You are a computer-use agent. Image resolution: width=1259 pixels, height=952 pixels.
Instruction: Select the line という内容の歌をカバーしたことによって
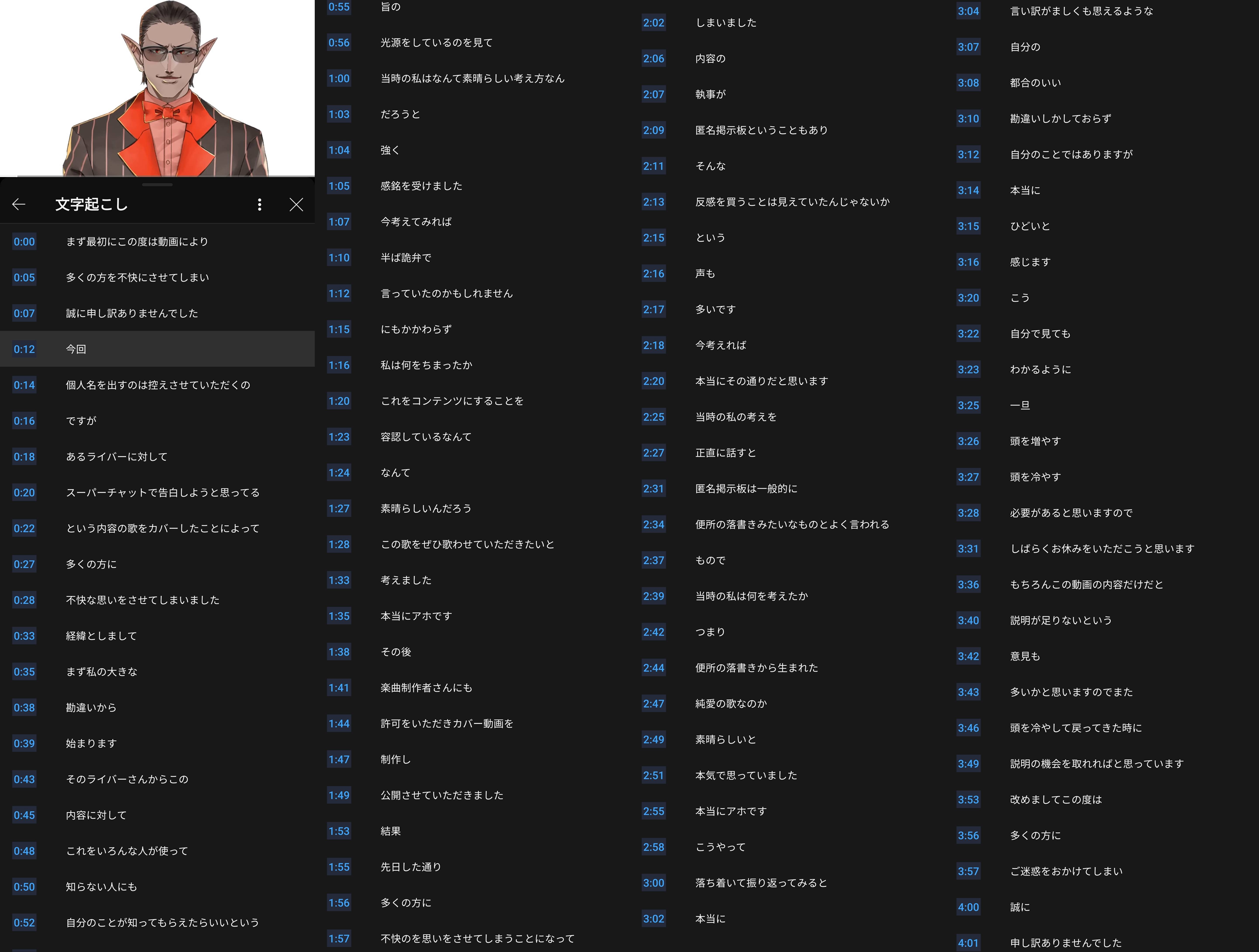(x=163, y=528)
